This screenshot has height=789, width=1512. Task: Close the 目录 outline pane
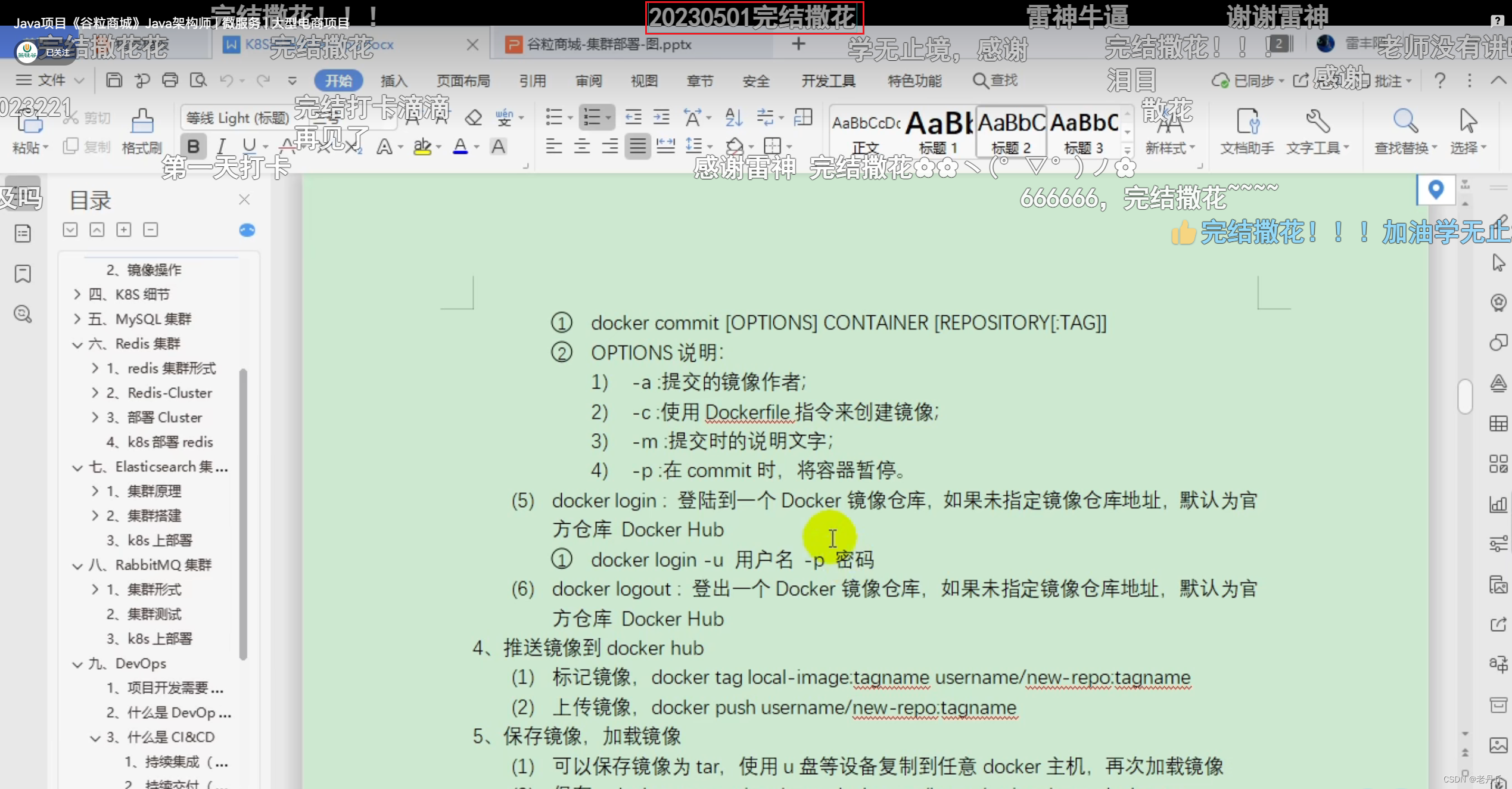(x=244, y=199)
